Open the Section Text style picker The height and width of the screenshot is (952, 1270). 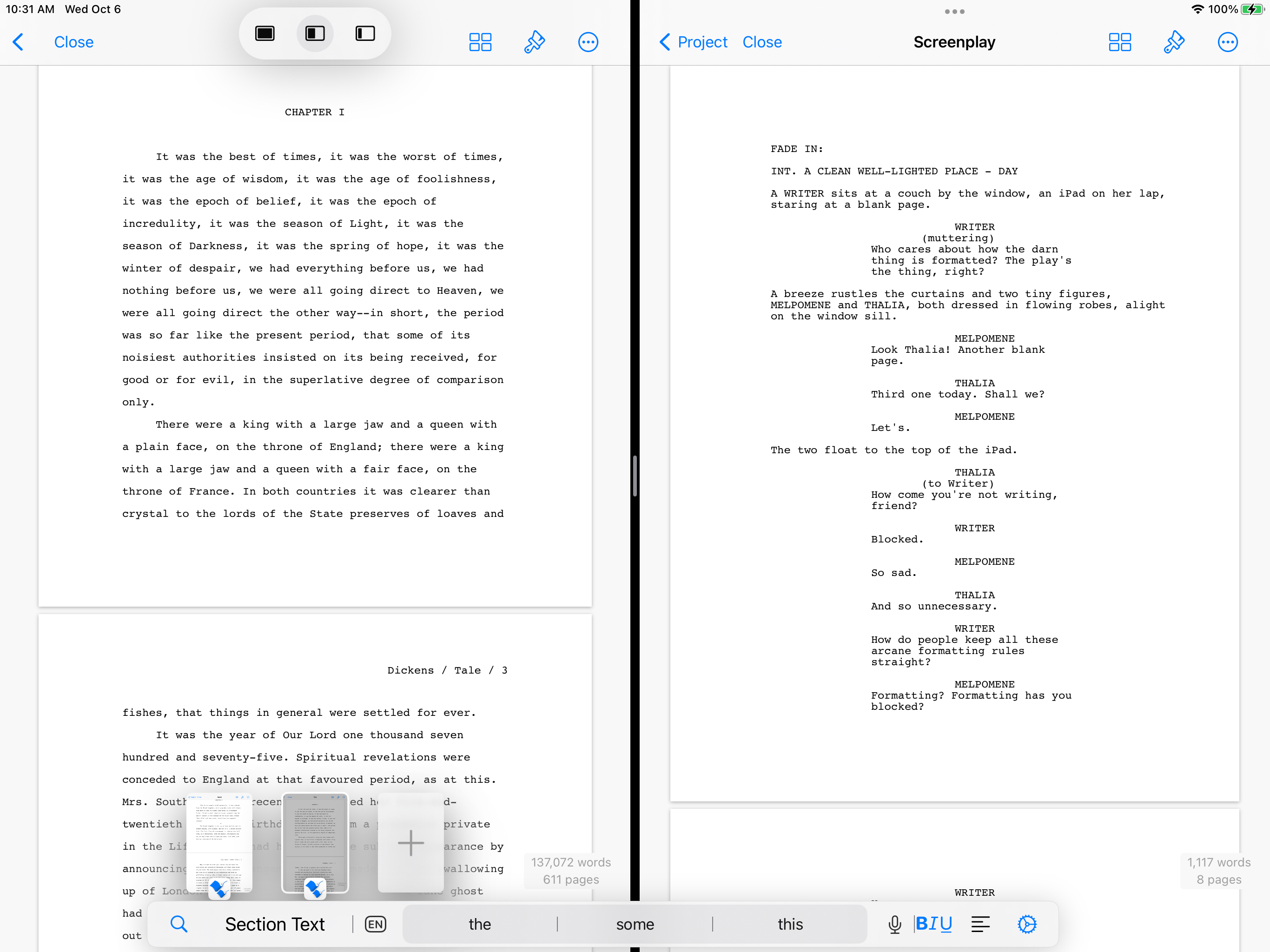tap(274, 924)
